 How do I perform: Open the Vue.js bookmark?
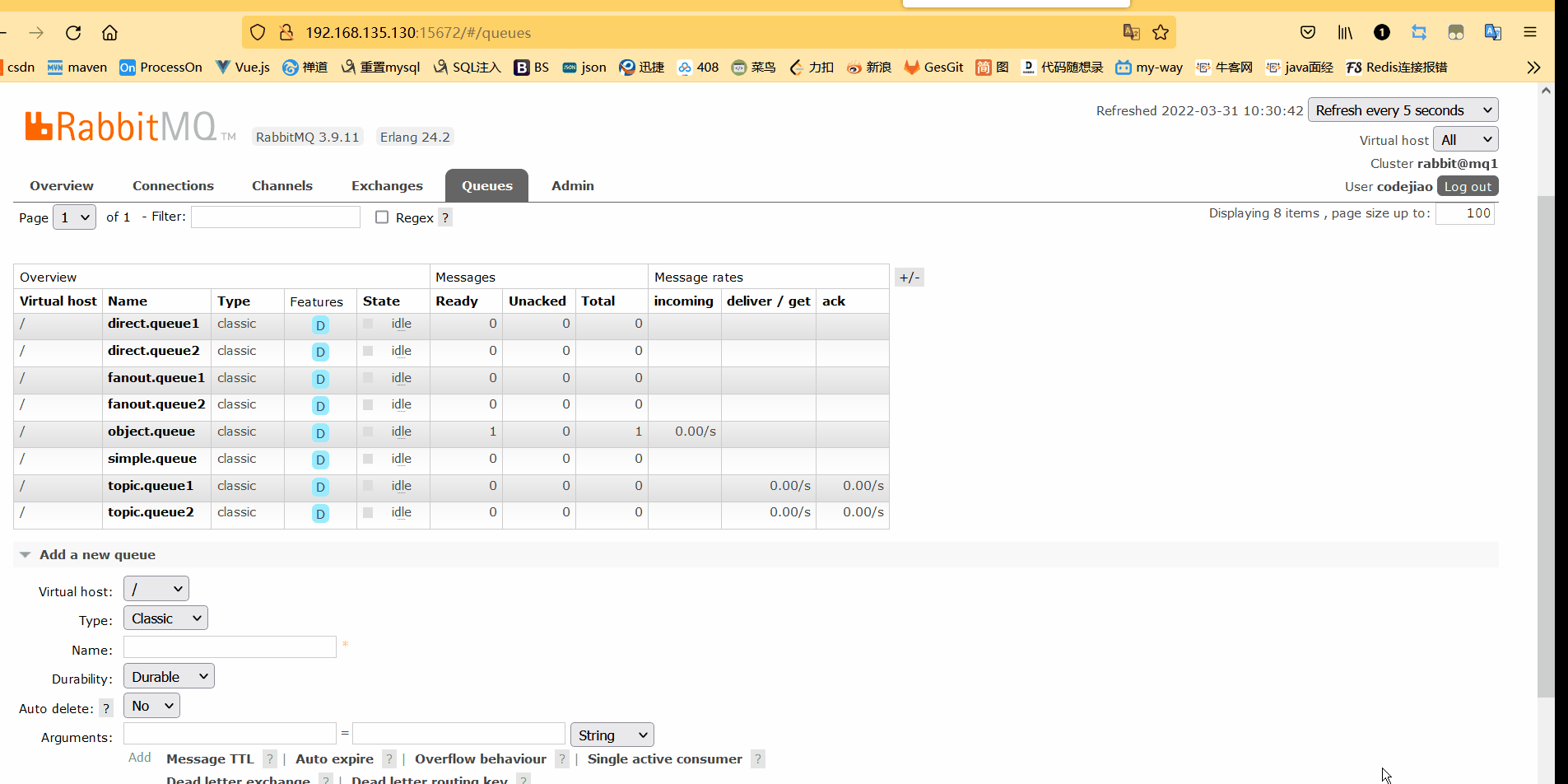[243, 68]
